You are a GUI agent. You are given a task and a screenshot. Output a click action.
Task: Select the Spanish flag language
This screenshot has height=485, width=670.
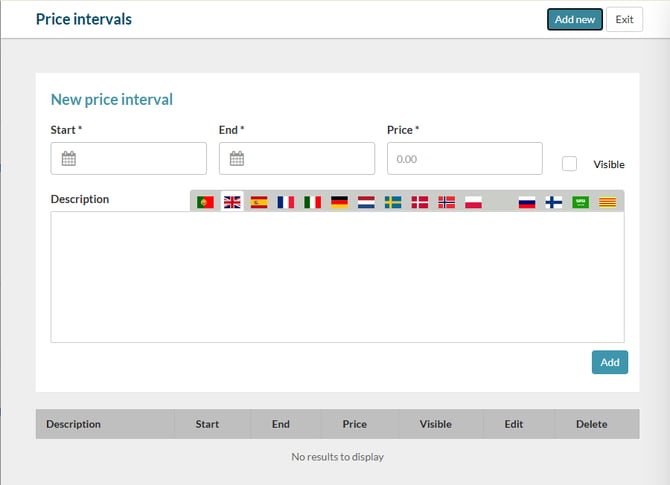259,202
